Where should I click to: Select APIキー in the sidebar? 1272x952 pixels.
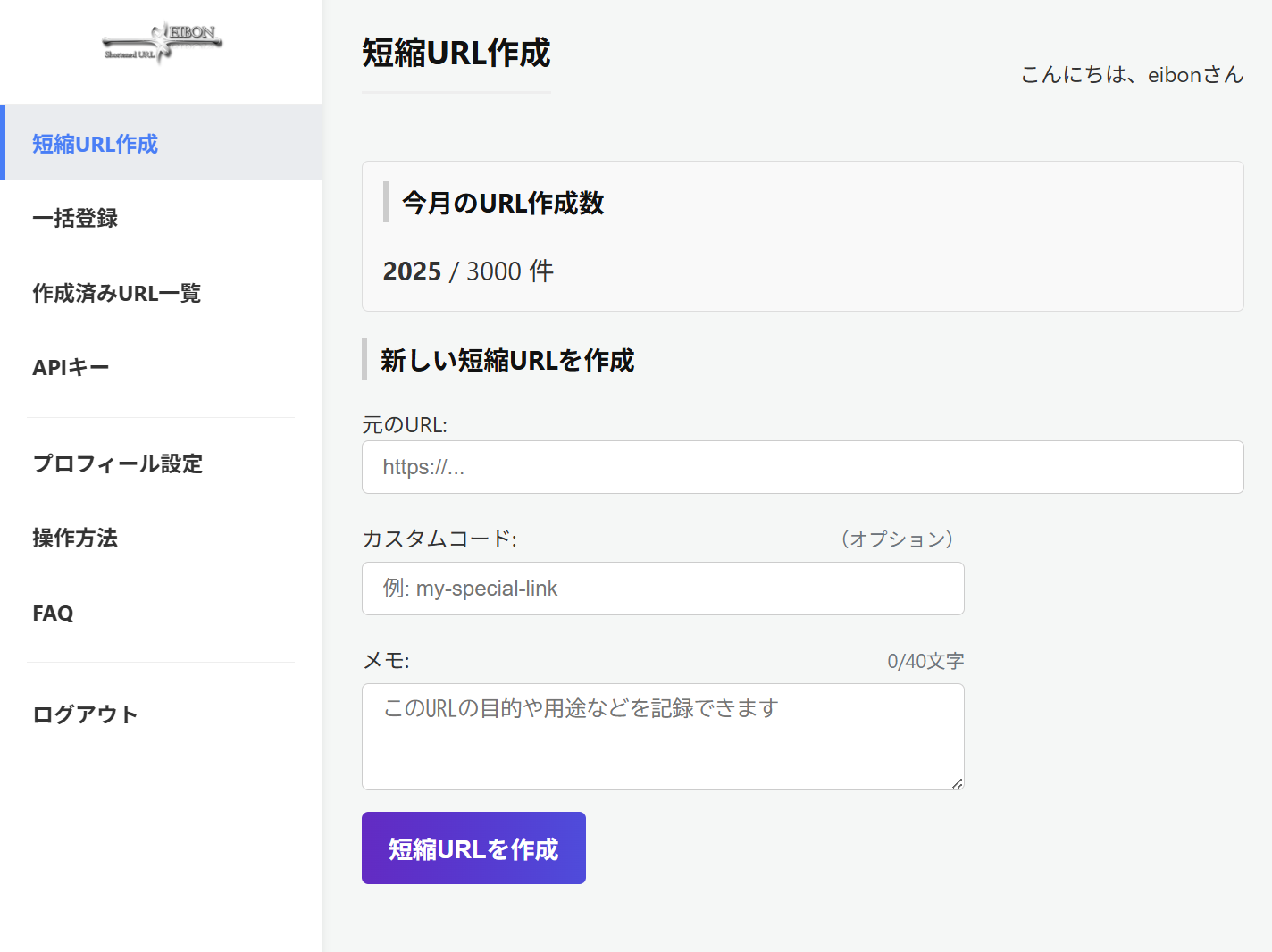[70, 366]
